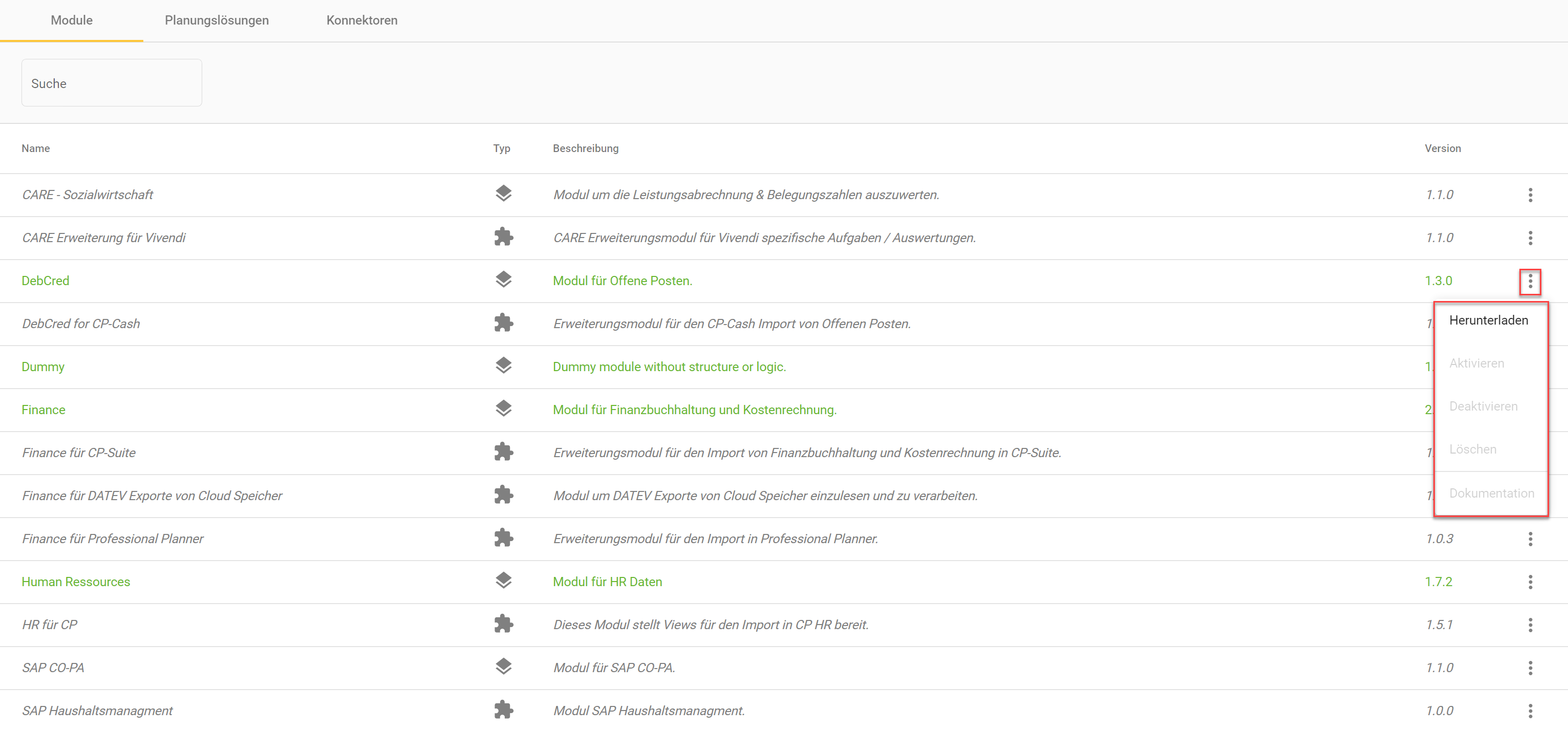
Task: Click layers icon in Human Ressources row
Action: click(x=503, y=581)
